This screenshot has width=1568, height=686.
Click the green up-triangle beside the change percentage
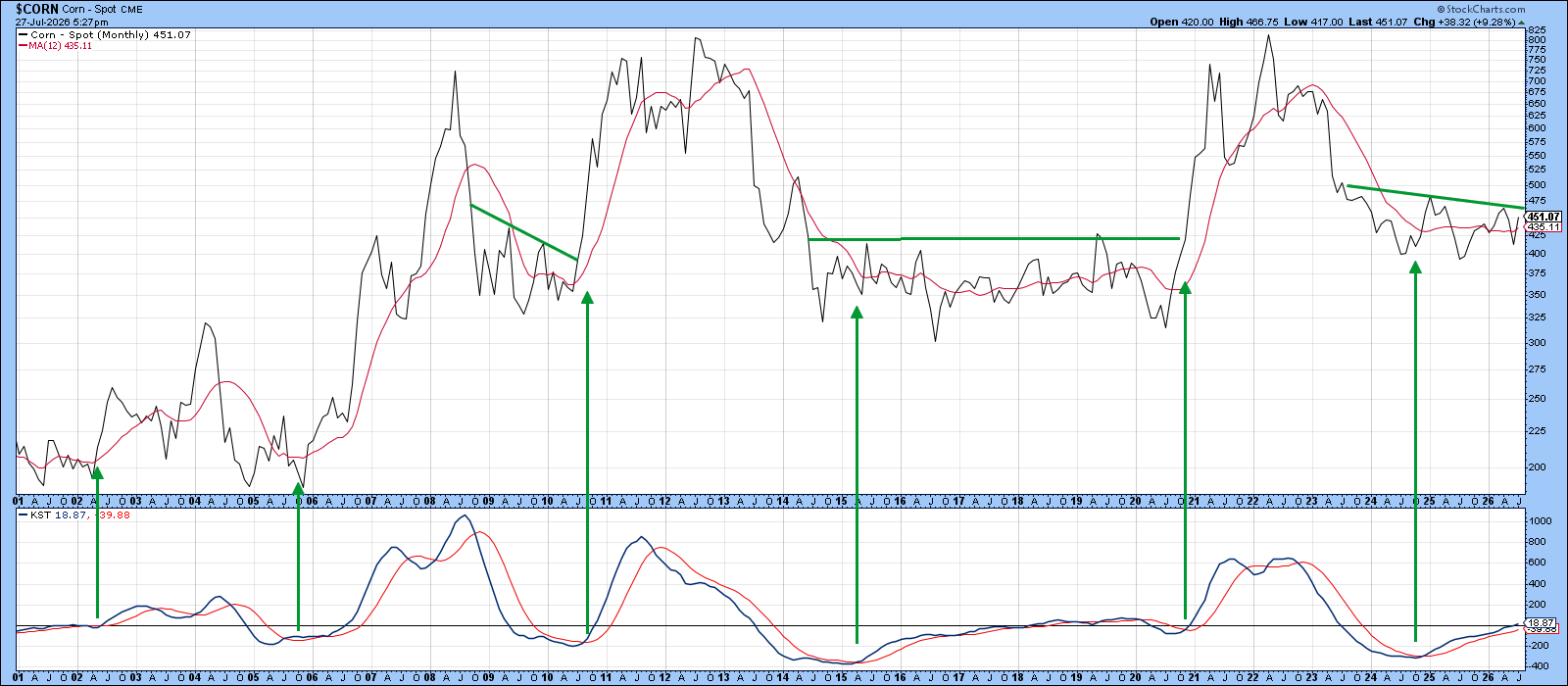(x=1521, y=22)
